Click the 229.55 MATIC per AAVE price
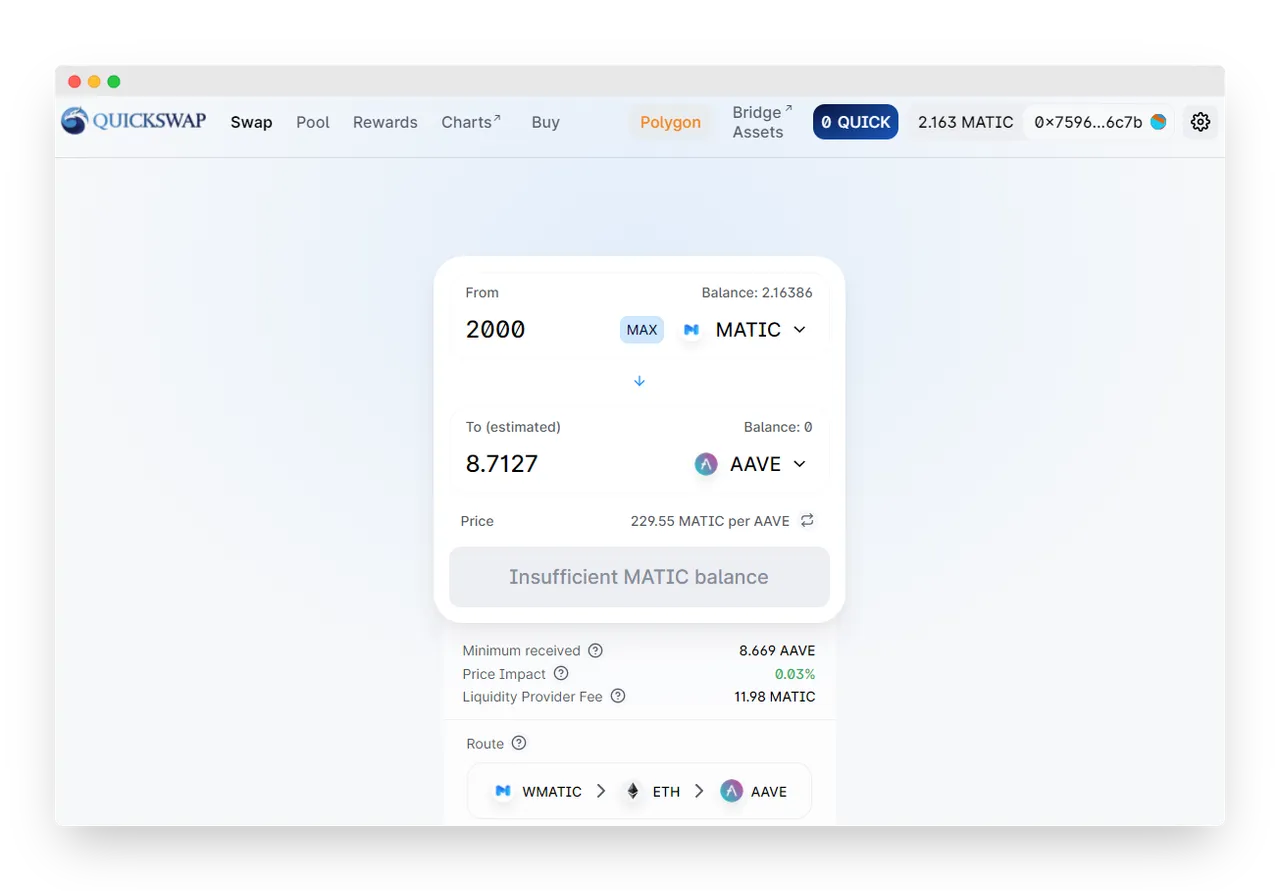This screenshot has width=1280, height=891. point(710,521)
